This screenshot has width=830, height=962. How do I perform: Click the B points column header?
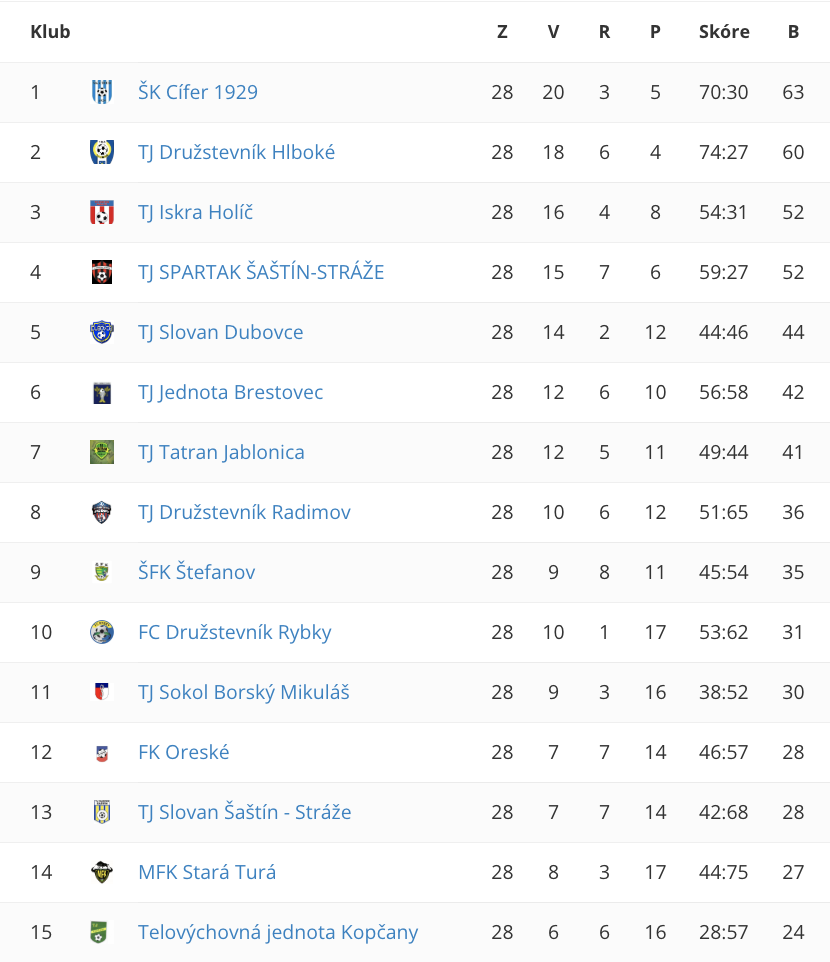point(793,32)
